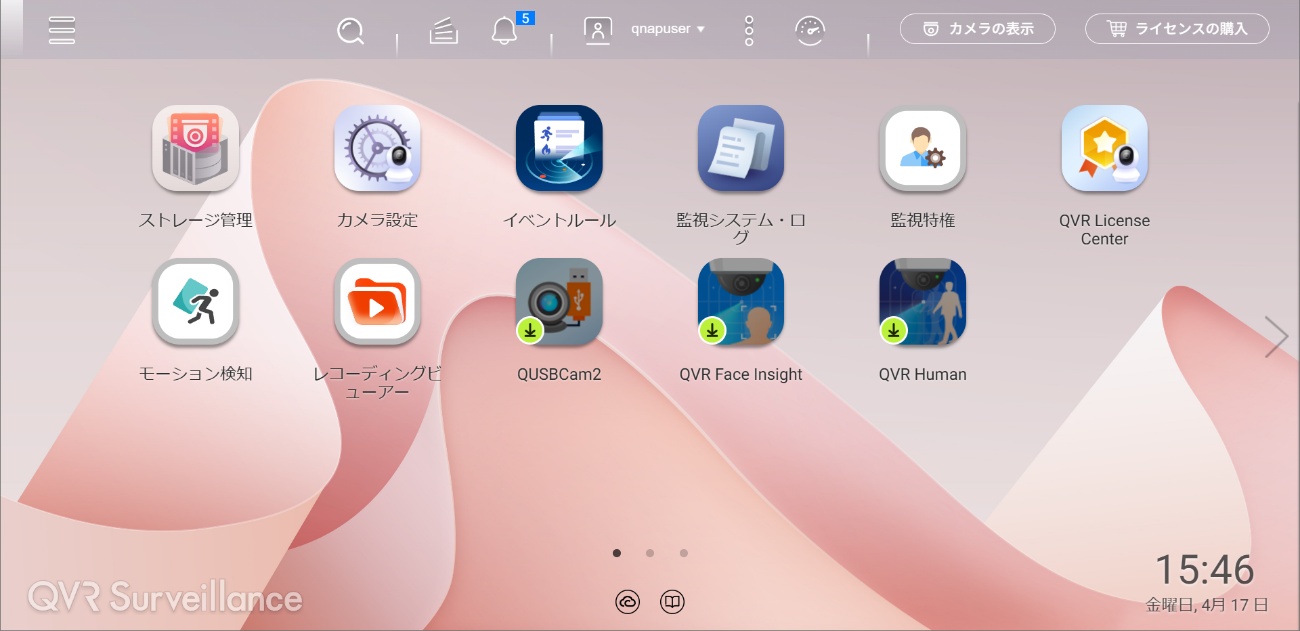
Task: Click the ライセンスの購入 button
Action: (x=1177, y=29)
